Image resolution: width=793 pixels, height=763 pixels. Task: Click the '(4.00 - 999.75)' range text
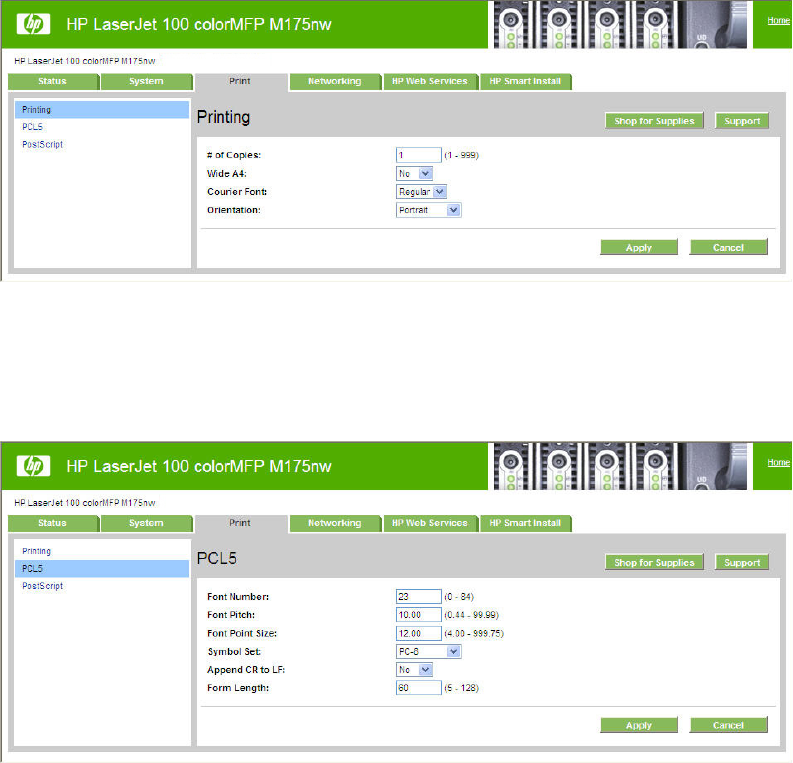pos(474,633)
